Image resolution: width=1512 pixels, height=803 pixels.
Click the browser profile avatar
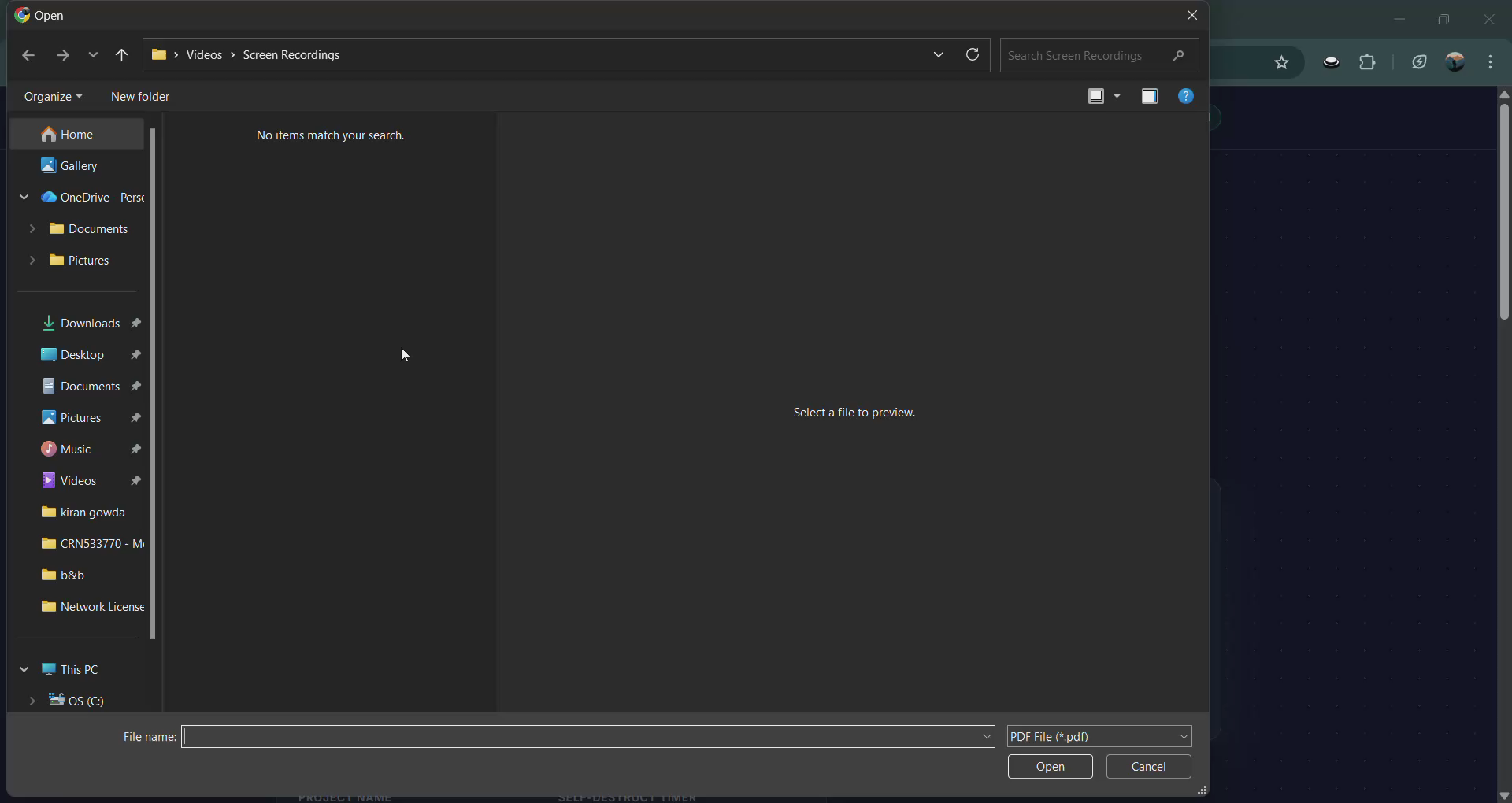pos(1455,61)
